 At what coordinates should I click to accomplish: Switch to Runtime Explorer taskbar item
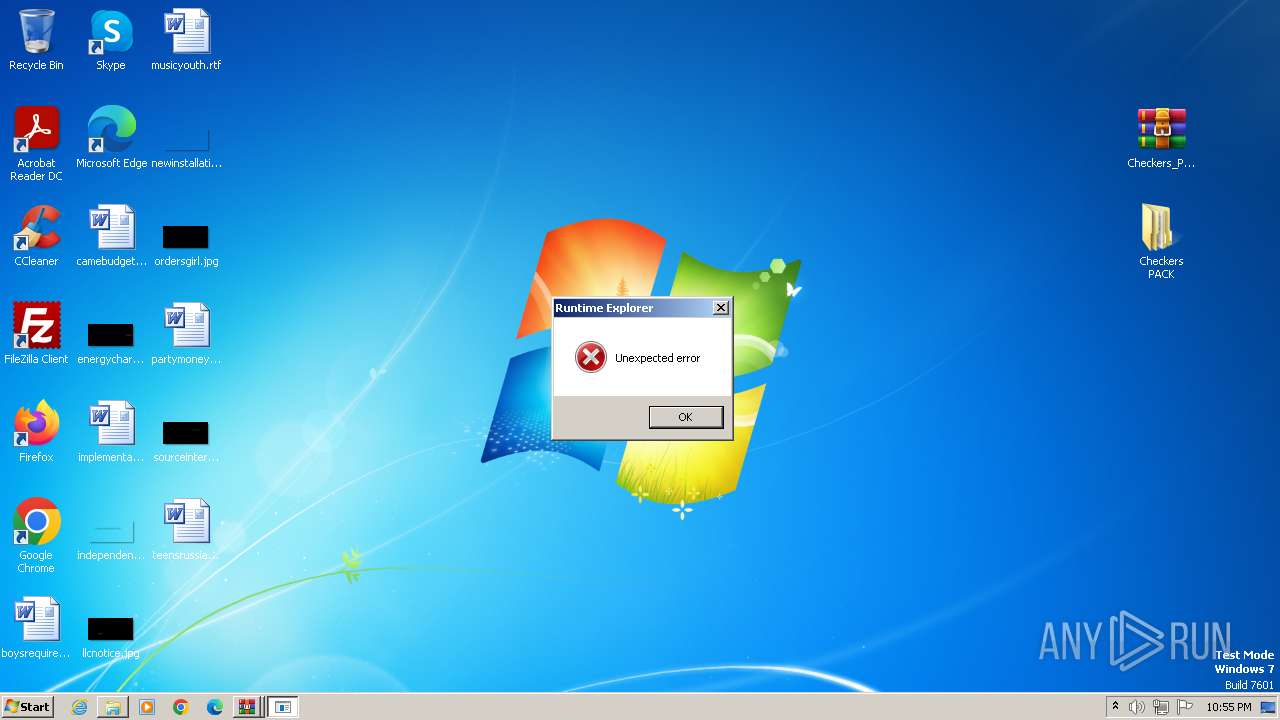(x=283, y=707)
